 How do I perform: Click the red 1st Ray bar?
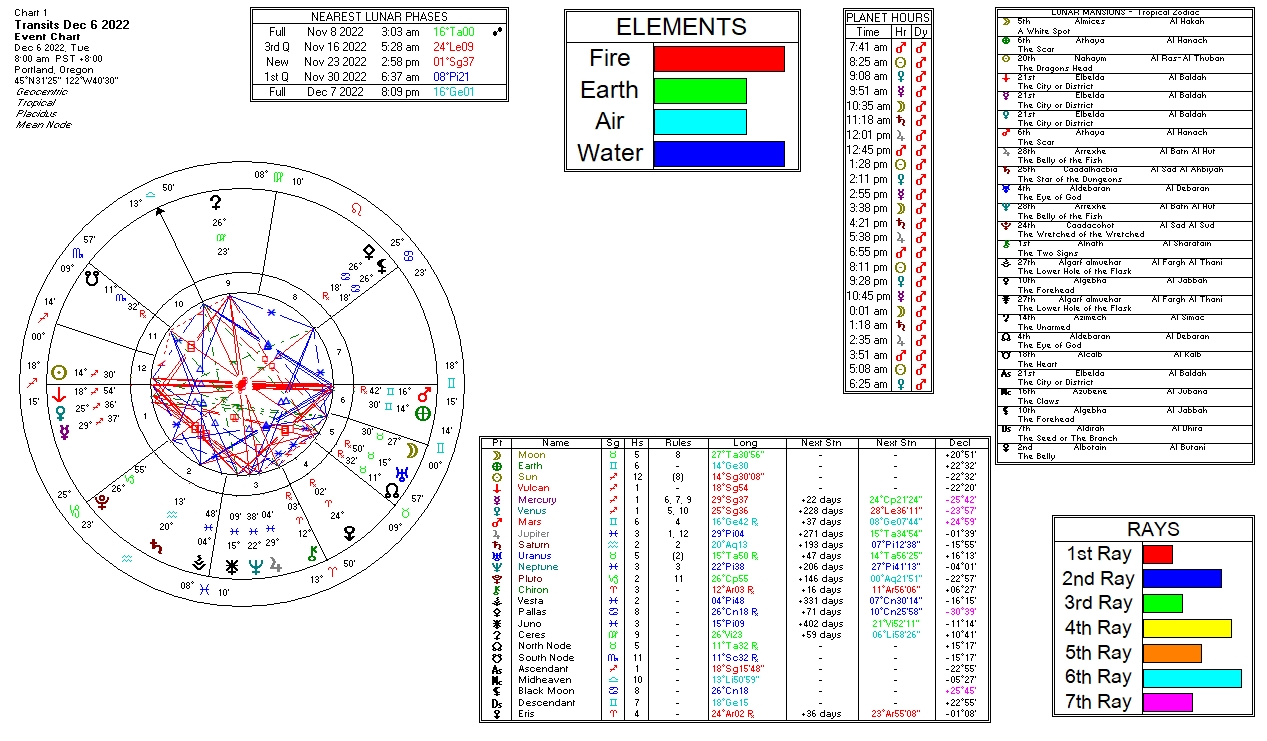pos(1157,554)
